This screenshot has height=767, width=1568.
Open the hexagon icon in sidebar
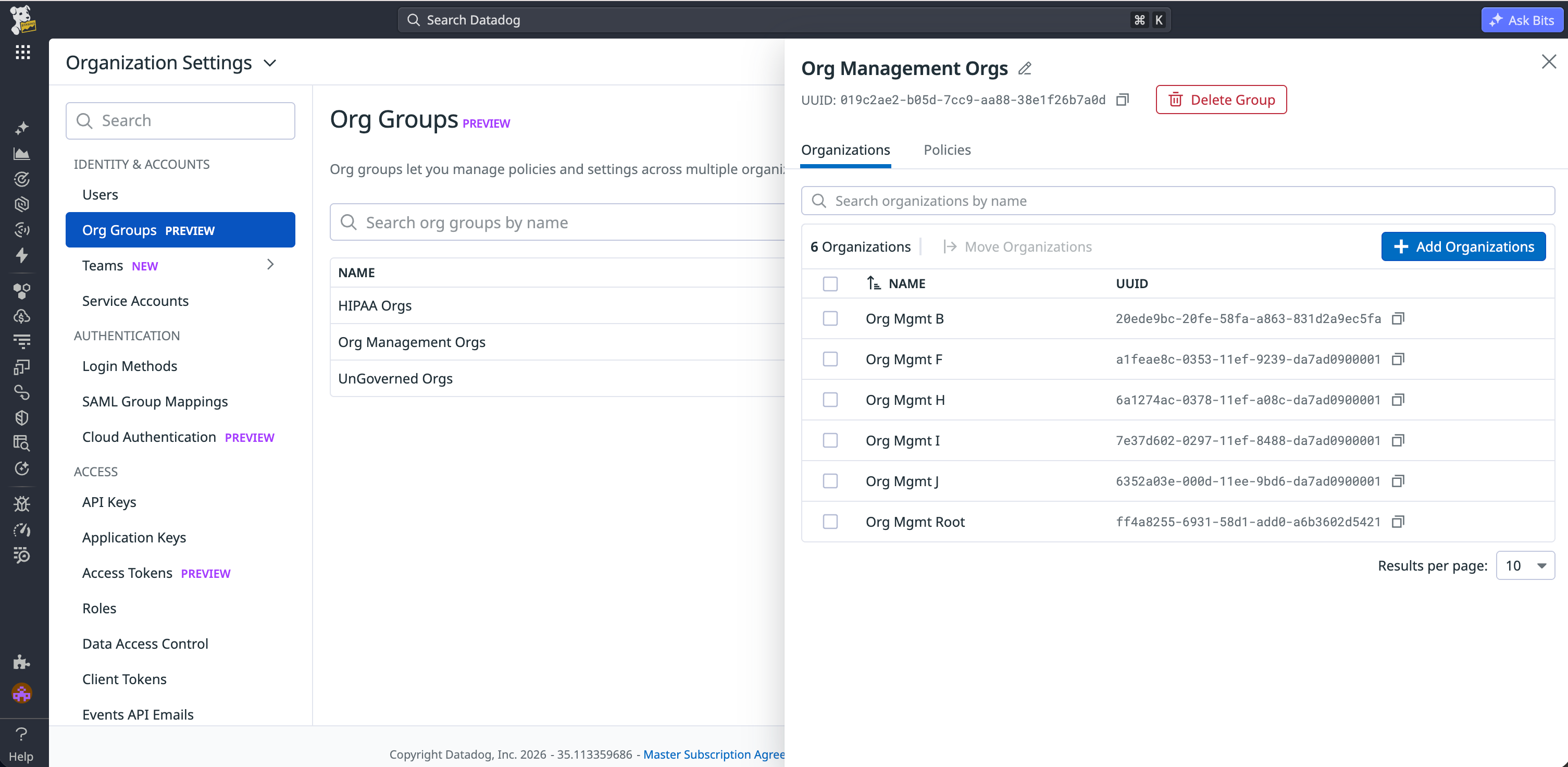pyautogui.click(x=22, y=204)
